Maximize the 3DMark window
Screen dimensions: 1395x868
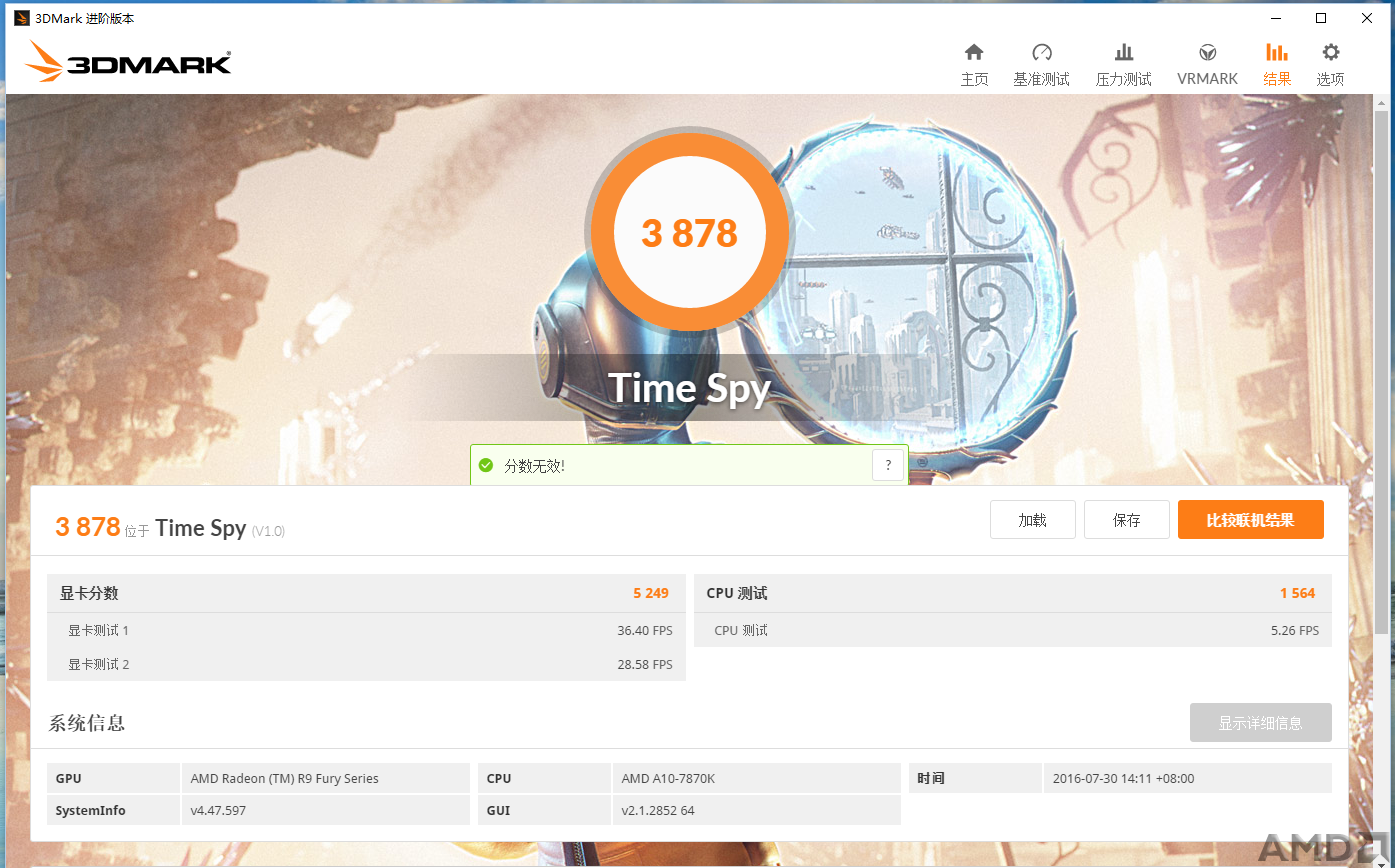click(1321, 18)
